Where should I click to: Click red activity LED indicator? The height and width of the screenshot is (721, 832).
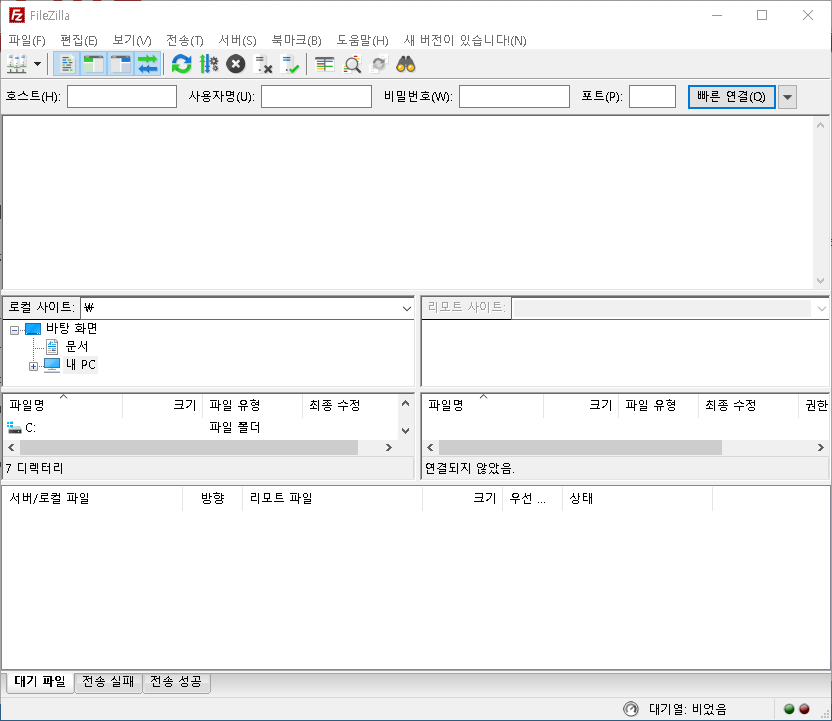[x=804, y=709]
